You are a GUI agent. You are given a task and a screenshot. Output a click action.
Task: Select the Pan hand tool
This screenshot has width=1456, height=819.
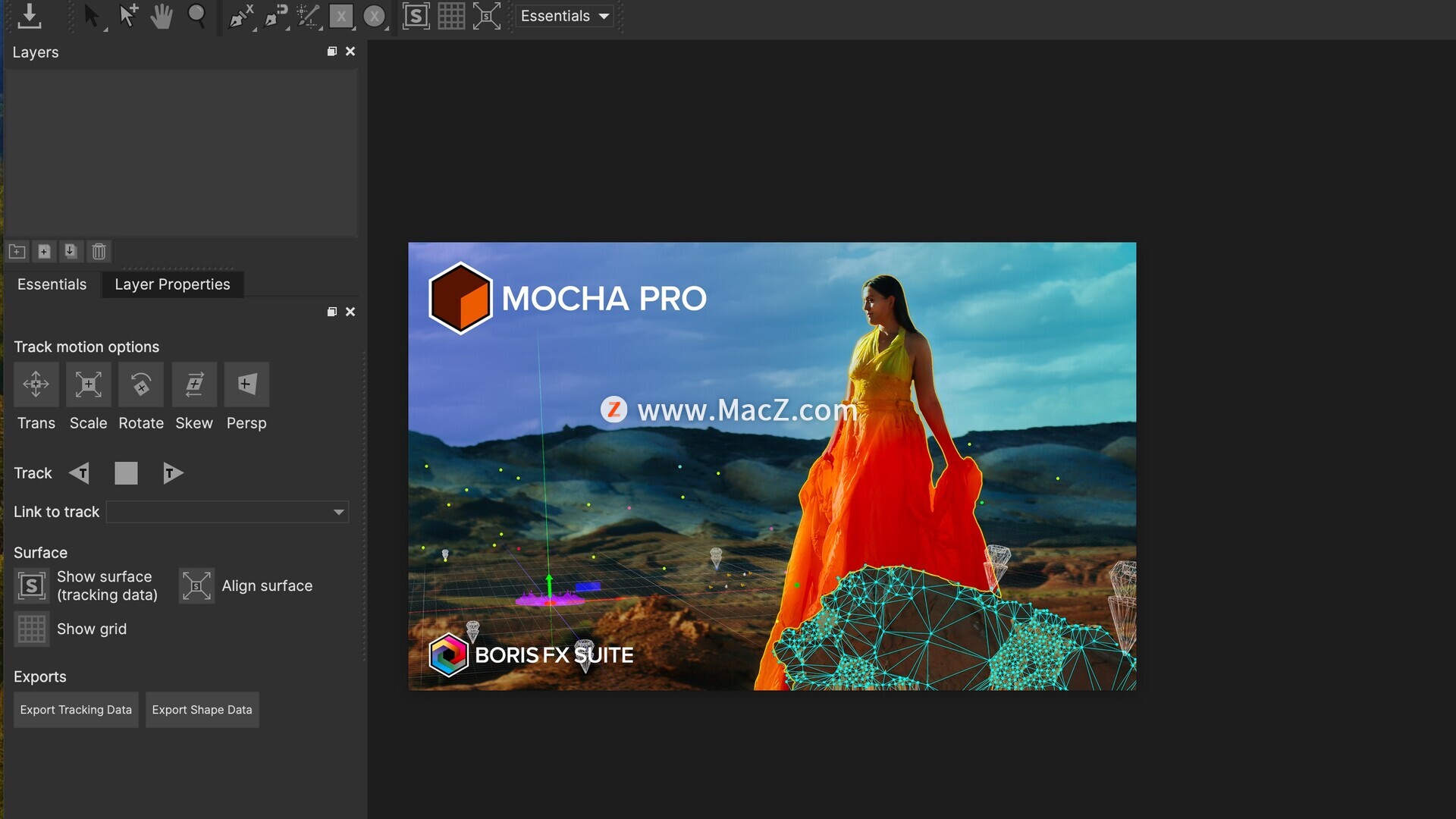(162, 16)
